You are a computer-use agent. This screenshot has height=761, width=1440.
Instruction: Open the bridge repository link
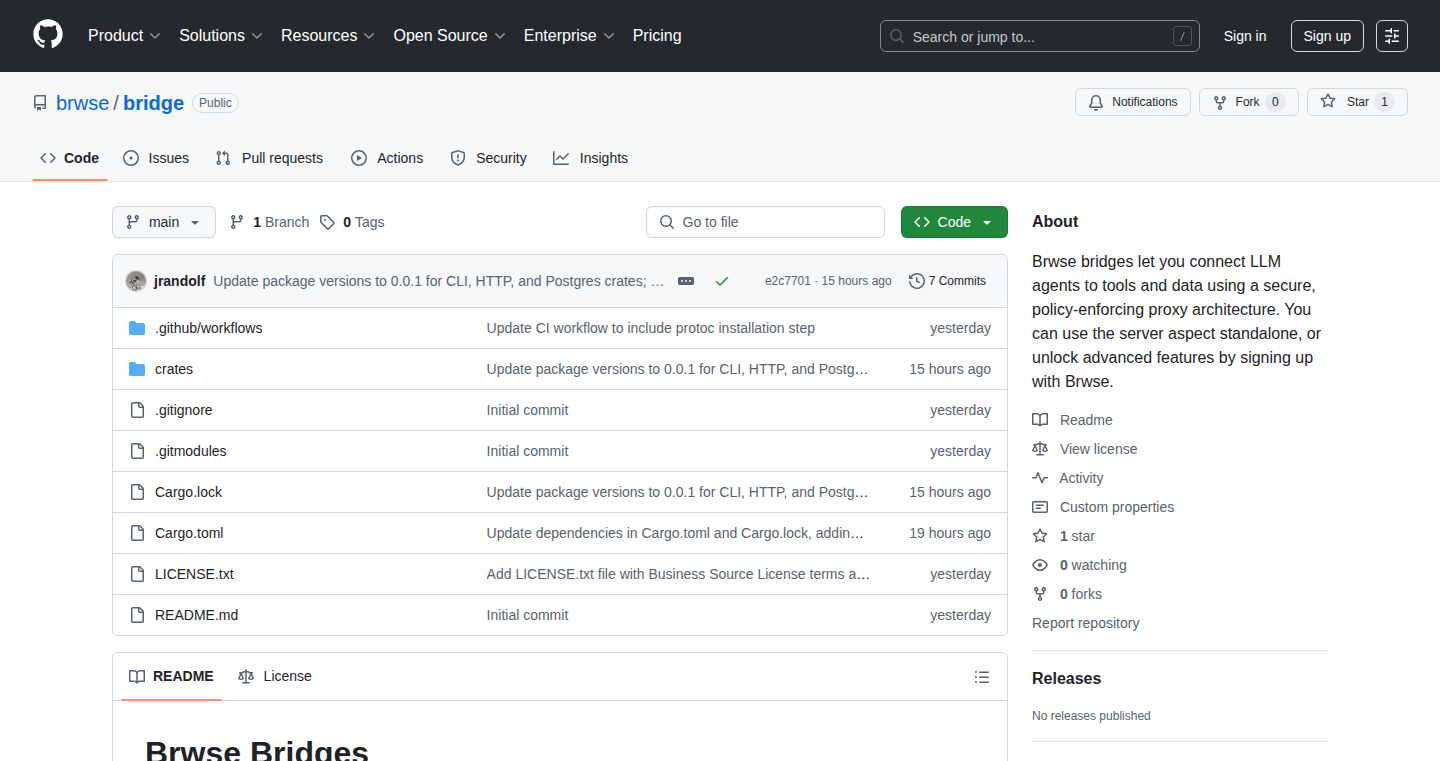[154, 103]
